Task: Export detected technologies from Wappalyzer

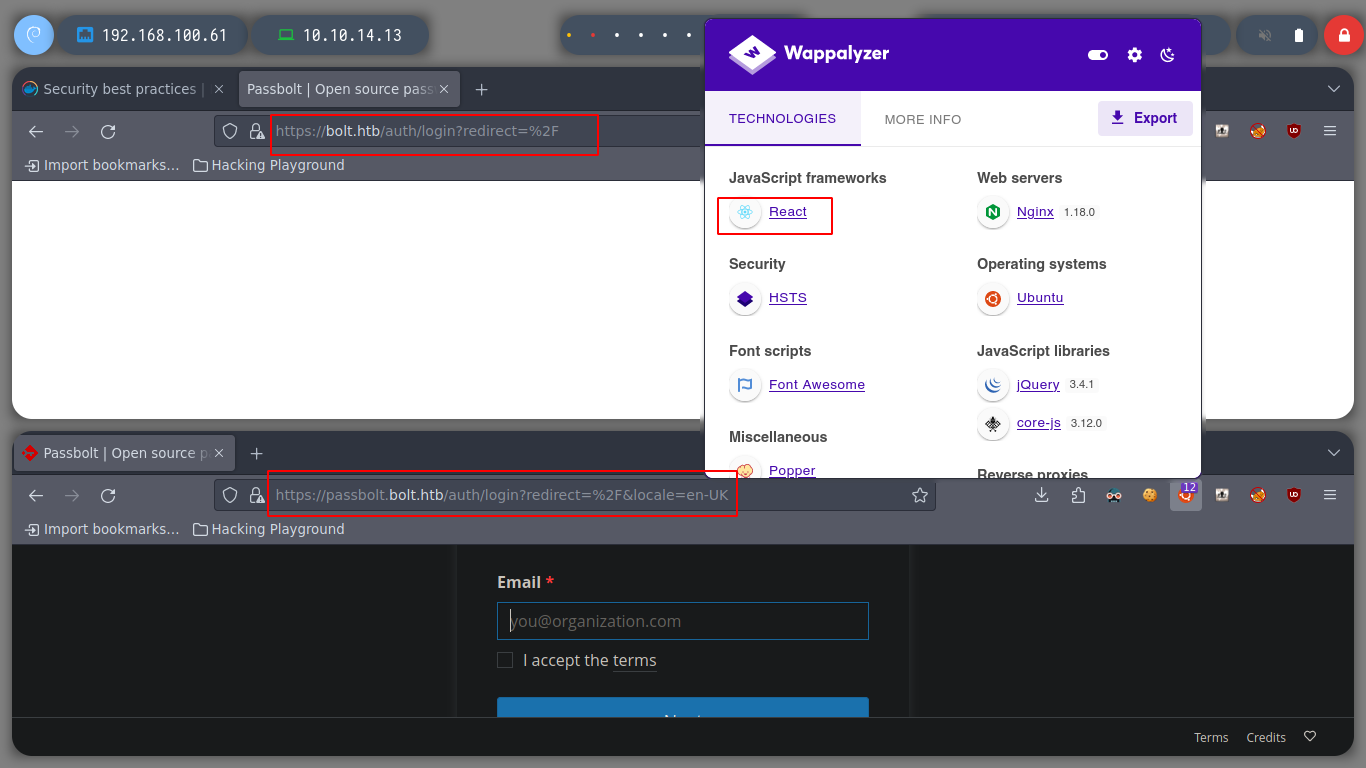Action: click(x=1145, y=118)
